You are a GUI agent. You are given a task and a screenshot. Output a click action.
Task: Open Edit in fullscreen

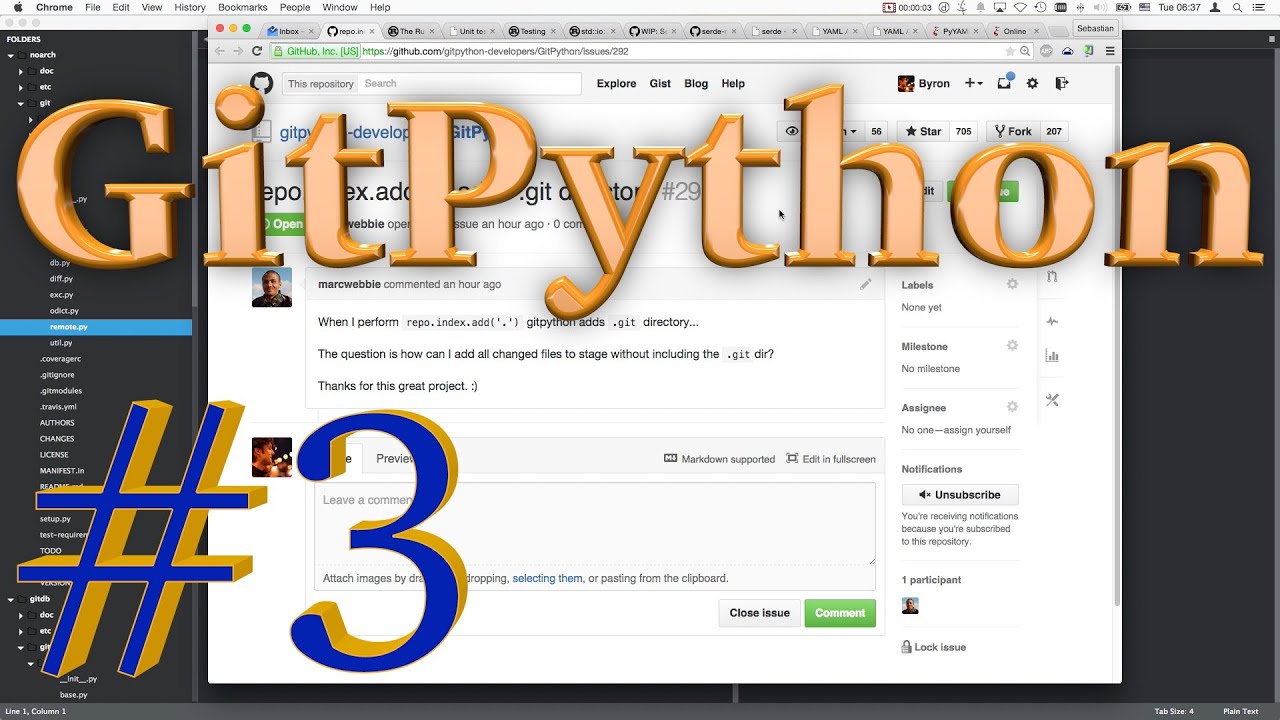pos(830,459)
